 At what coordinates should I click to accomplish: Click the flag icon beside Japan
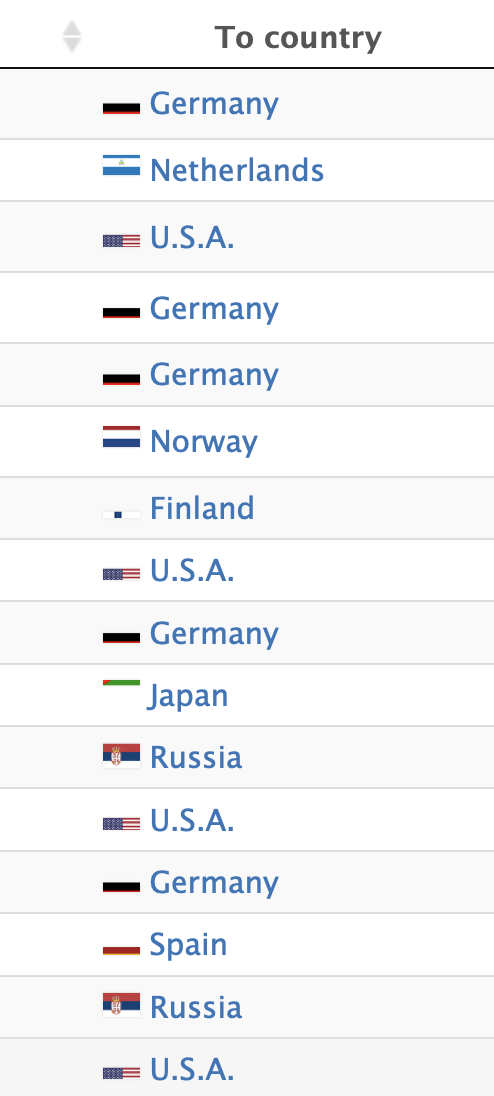122,683
